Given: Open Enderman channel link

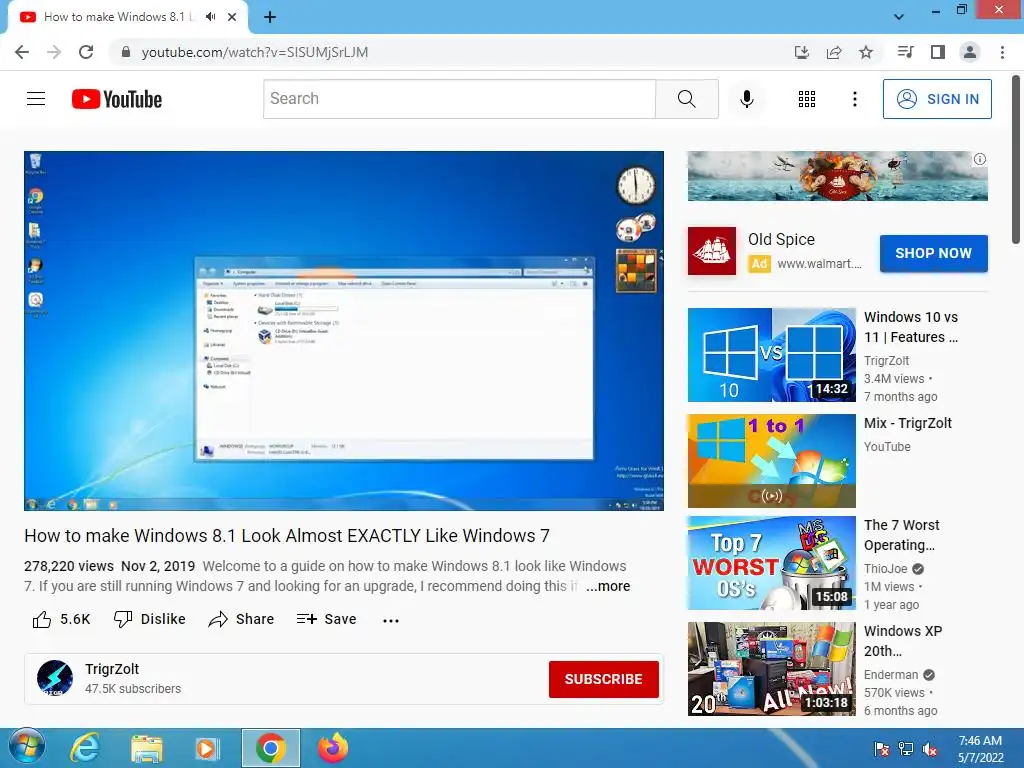Looking at the screenshot, I should pos(891,675).
